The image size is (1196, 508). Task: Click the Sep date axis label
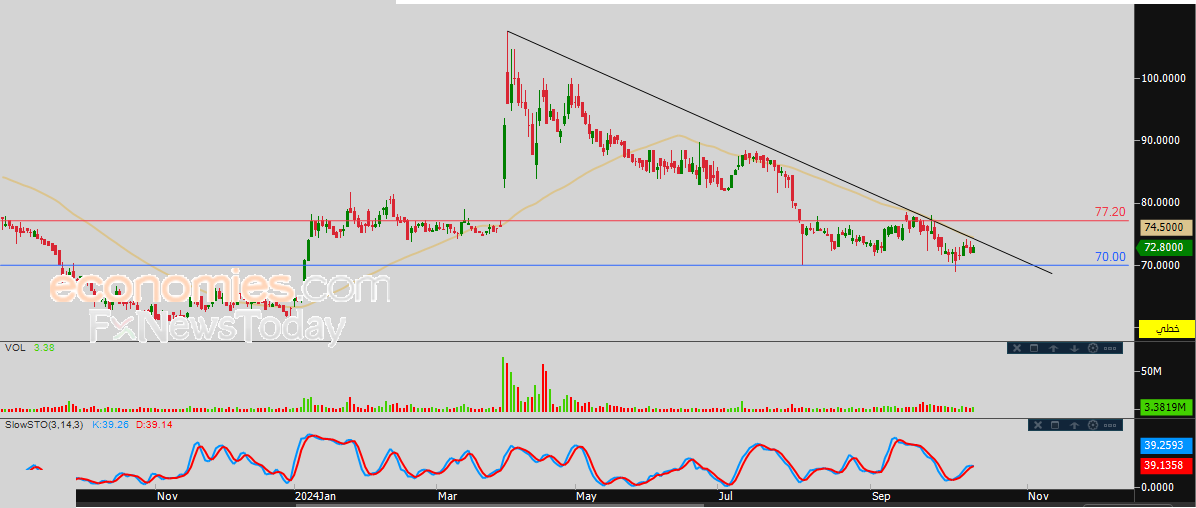pos(881,497)
